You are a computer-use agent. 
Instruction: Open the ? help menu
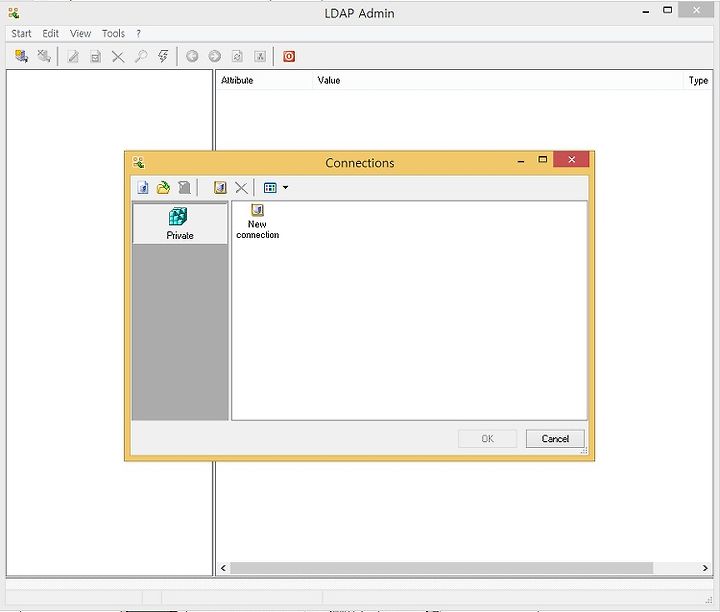point(138,34)
